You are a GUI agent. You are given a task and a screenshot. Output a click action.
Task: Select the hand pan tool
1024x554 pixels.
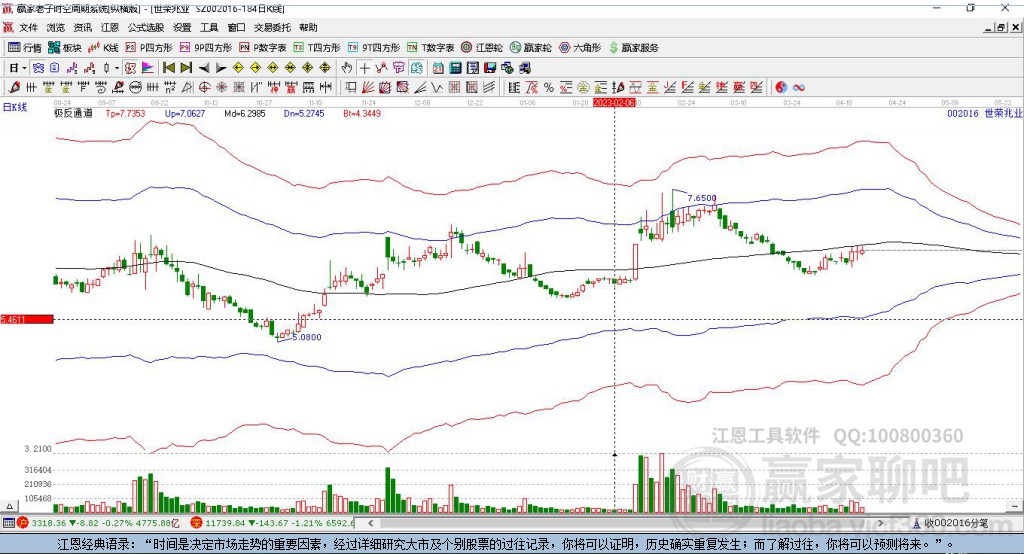[347, 68]
